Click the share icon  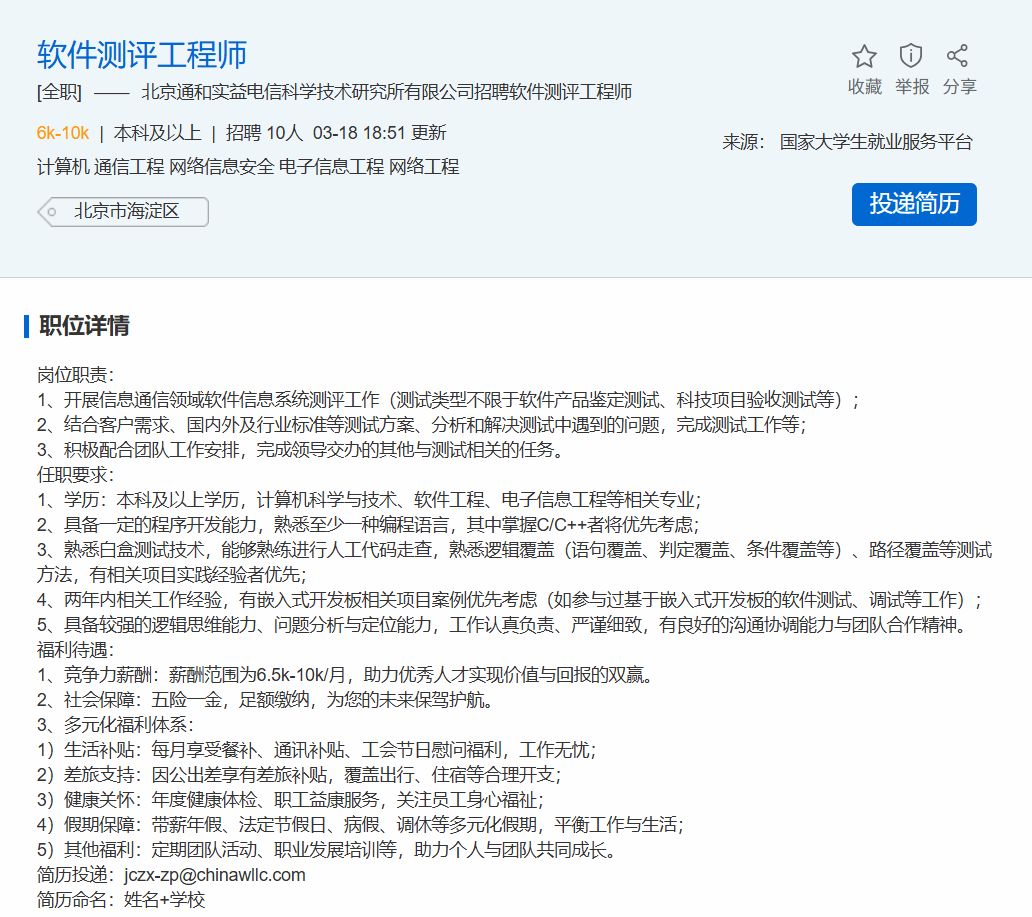tap(958, 56)
